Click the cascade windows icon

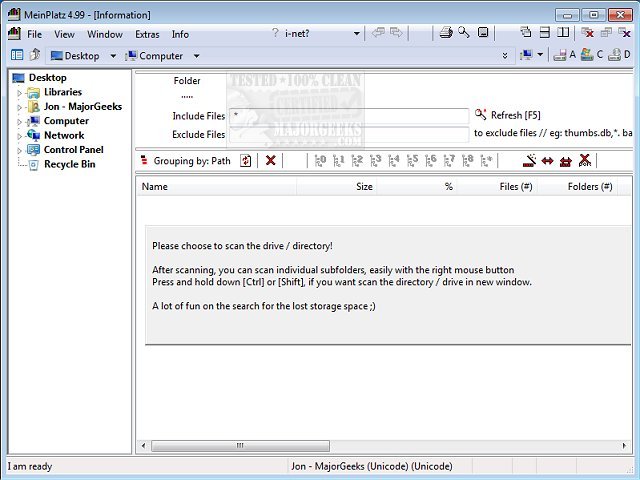pyautogui.click(x=524, y=34)
